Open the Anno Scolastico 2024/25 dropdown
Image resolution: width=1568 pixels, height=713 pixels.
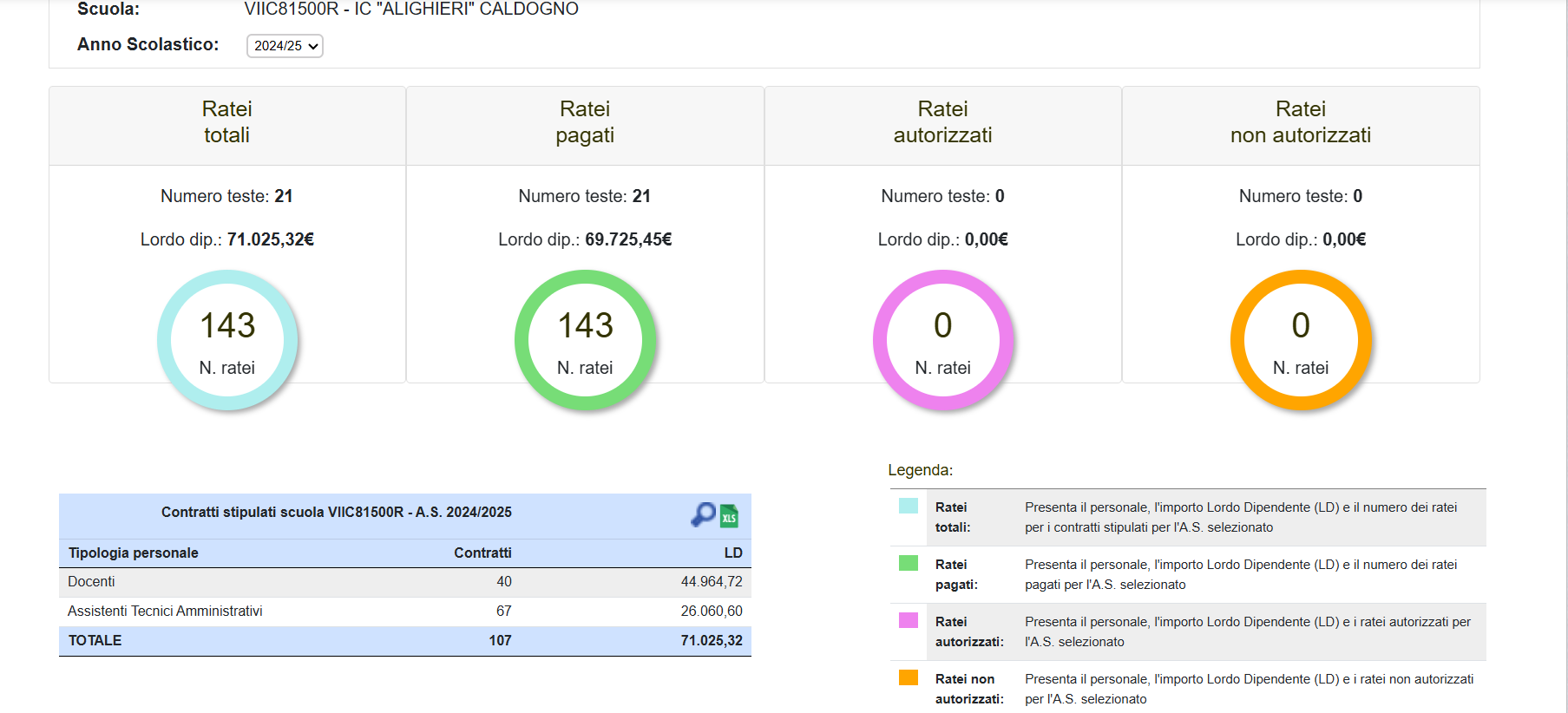[285, 46]
